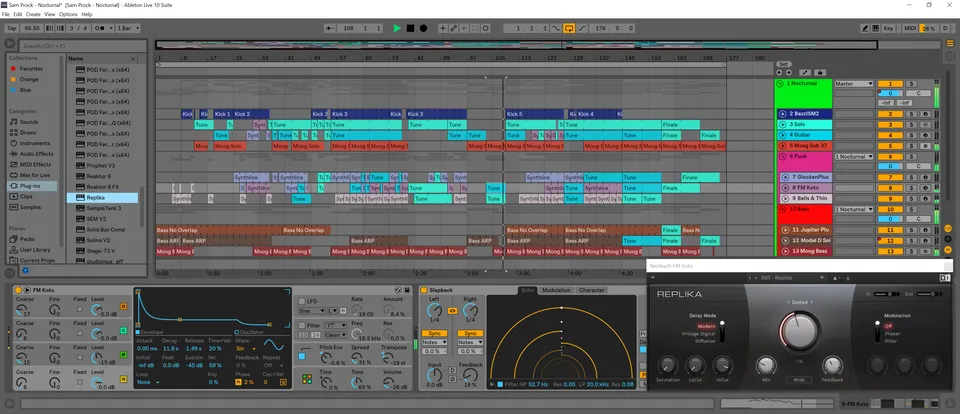
Task: Select oscillator D in FM Koto
Action: click(123, 306)
